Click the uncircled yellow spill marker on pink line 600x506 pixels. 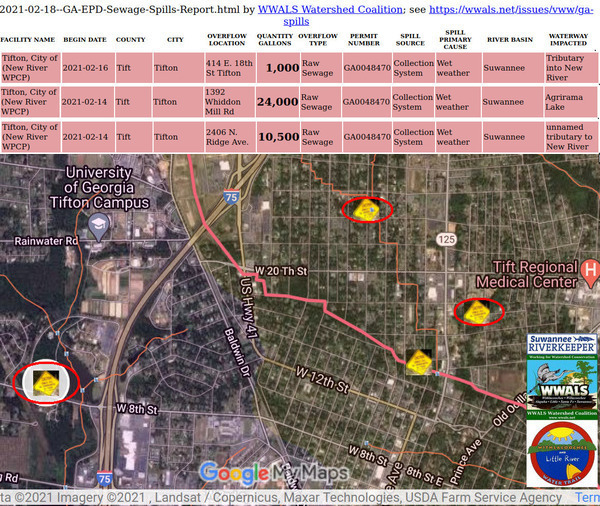coord(419,362)
